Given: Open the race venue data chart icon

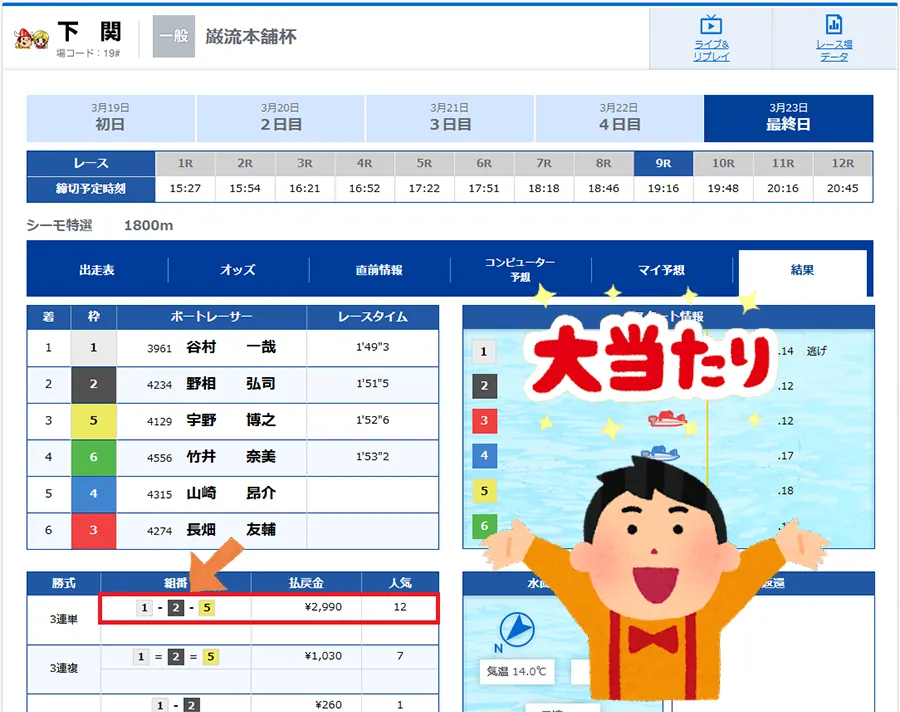Looking at the screenshot, I should (833, 26).
